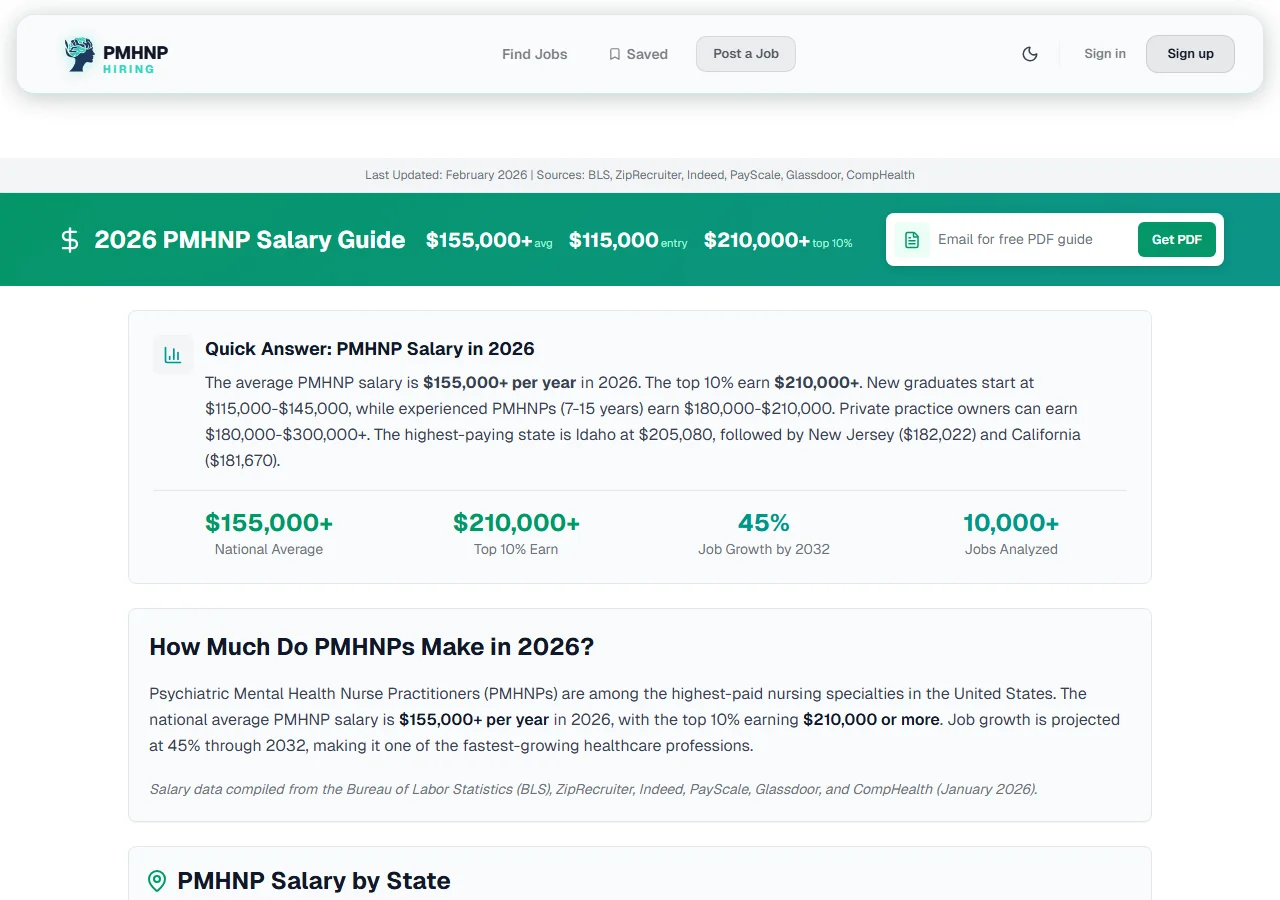
Task: Click the 2026 PMHNP Salary Guide title
Action: [250, 240]
